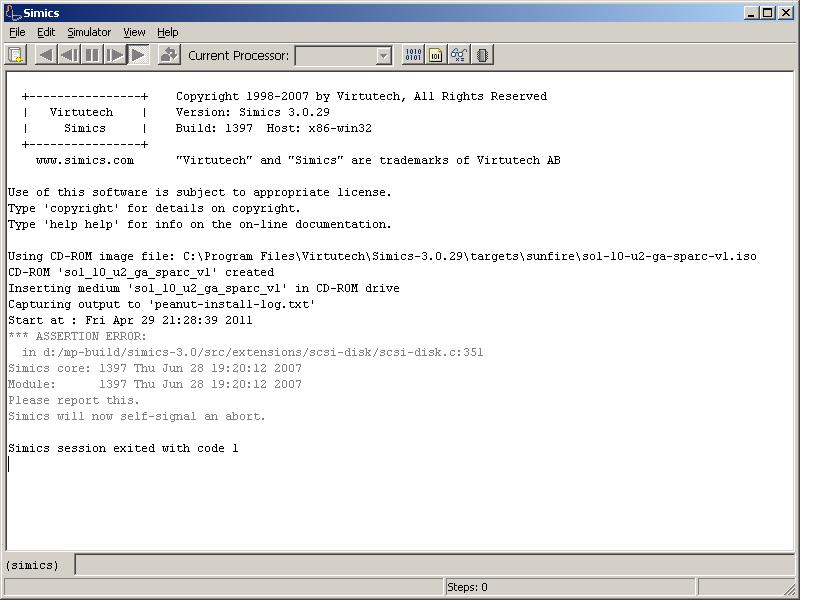Viewport: 840px width, 600px height.
Task: Click "Capturing output to 'peanut-install-log.txt'" line
Action: pyautogui.click(x=162, y=304)
